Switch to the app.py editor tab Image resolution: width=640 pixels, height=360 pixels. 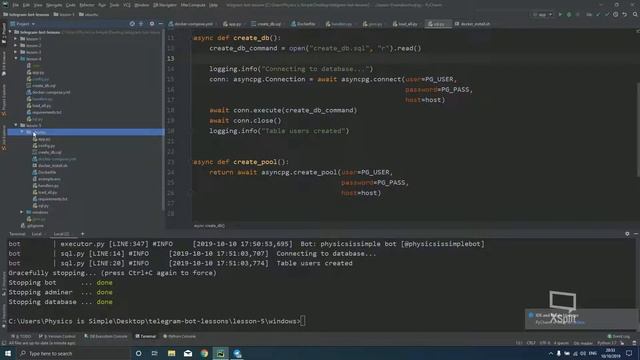pos(232,24)
